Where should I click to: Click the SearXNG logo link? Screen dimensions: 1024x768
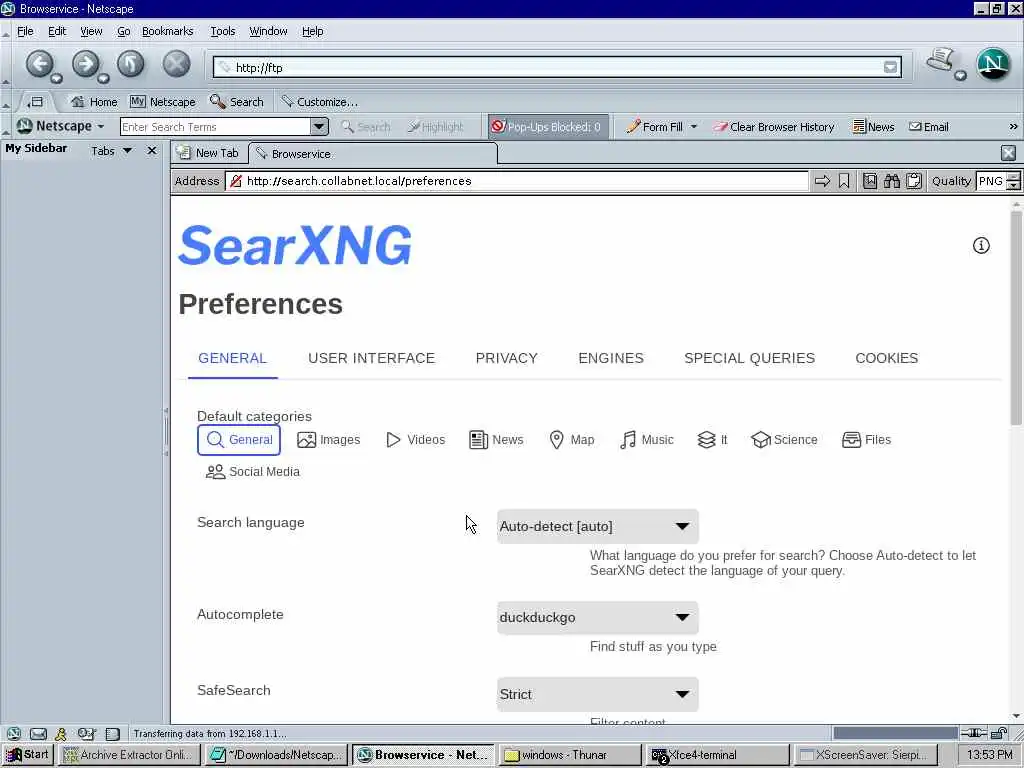(295, 246)
